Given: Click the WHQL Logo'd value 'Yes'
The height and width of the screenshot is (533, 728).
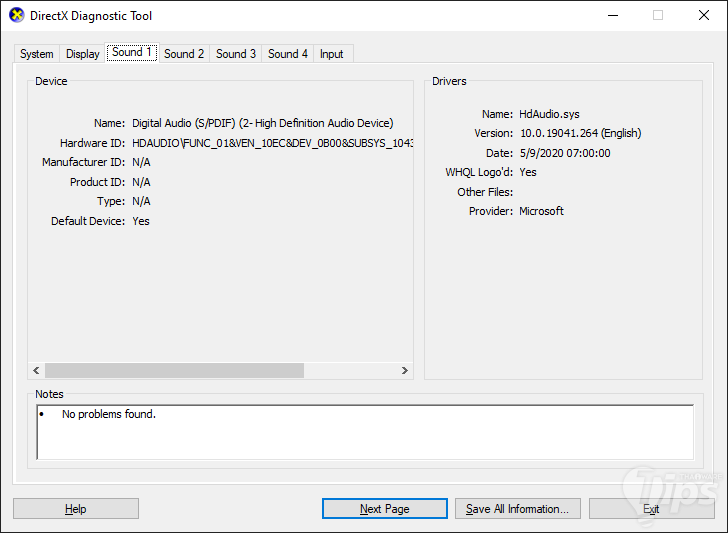Looking at the screenshot, I should tap(528, 172).
